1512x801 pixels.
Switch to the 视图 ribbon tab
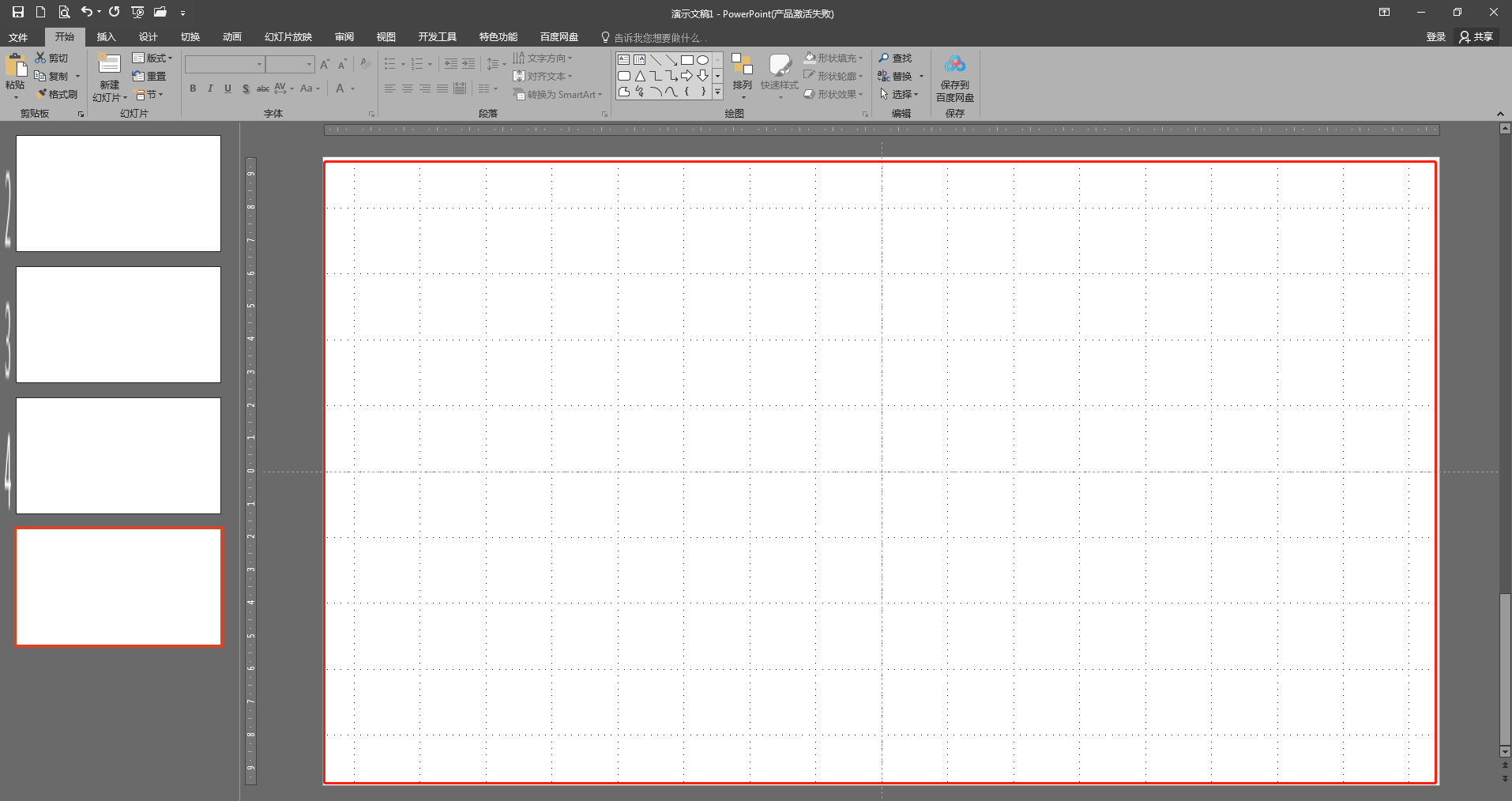pyautogui.click(x=386, y=37)
